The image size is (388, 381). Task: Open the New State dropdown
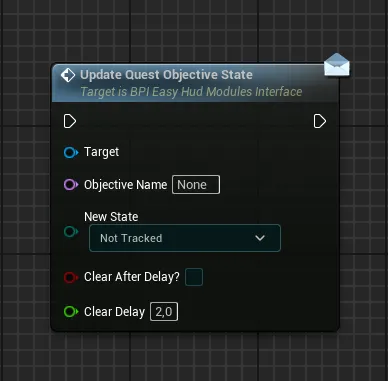pos(185,238)
